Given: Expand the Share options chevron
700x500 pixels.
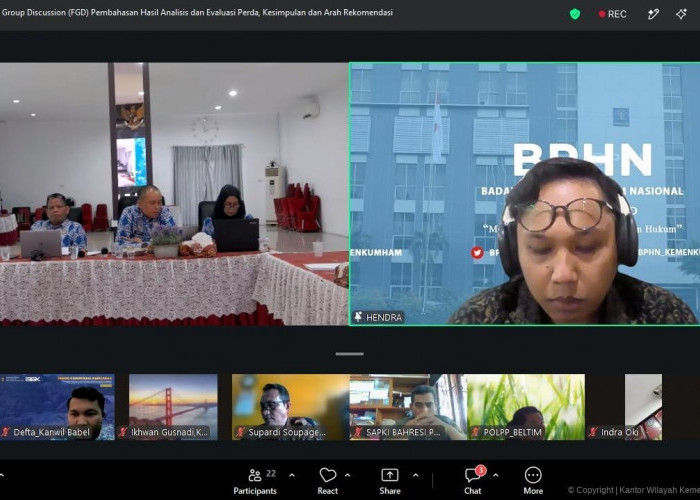Looking at the screenshot, I should (416, 475).
